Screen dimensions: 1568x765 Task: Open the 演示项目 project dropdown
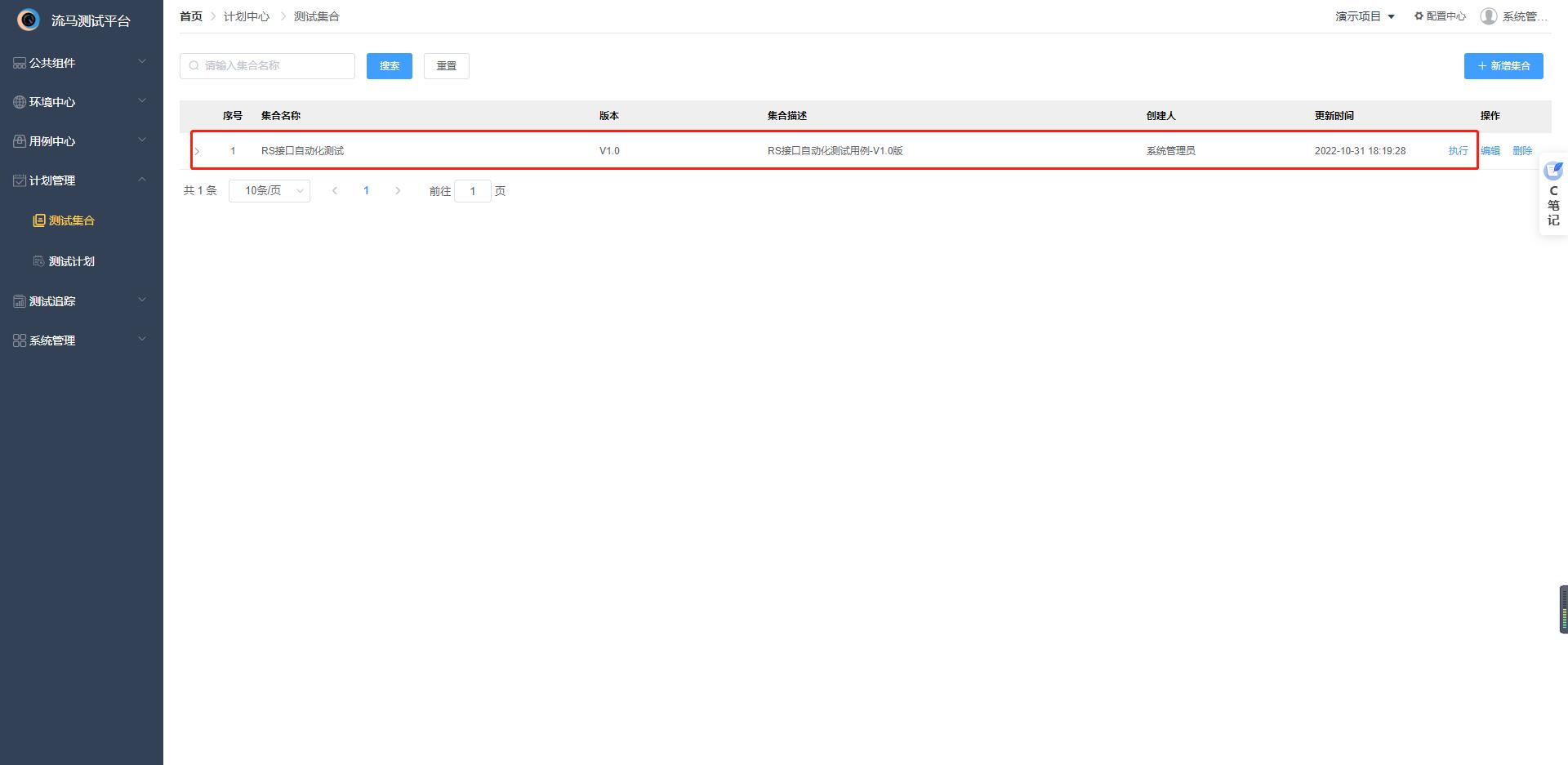pos(1365,16)
